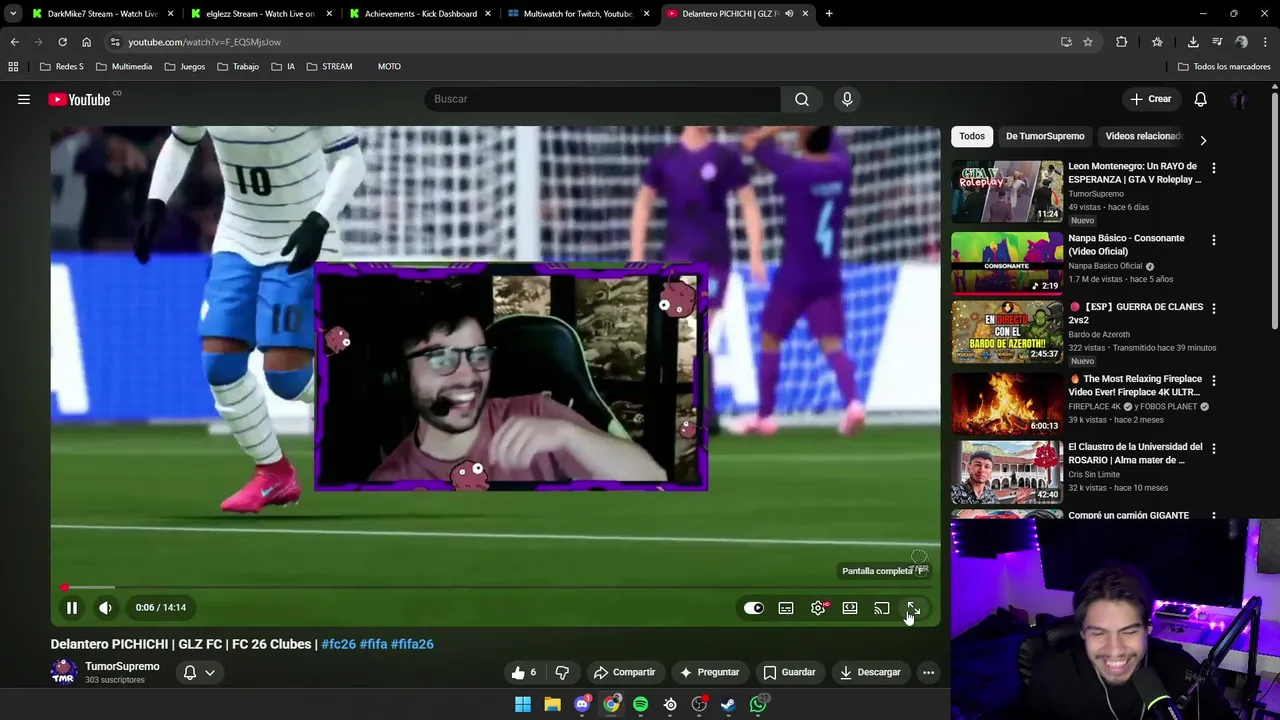Mute the video with the speaker icon

click(x=105, y=608)
